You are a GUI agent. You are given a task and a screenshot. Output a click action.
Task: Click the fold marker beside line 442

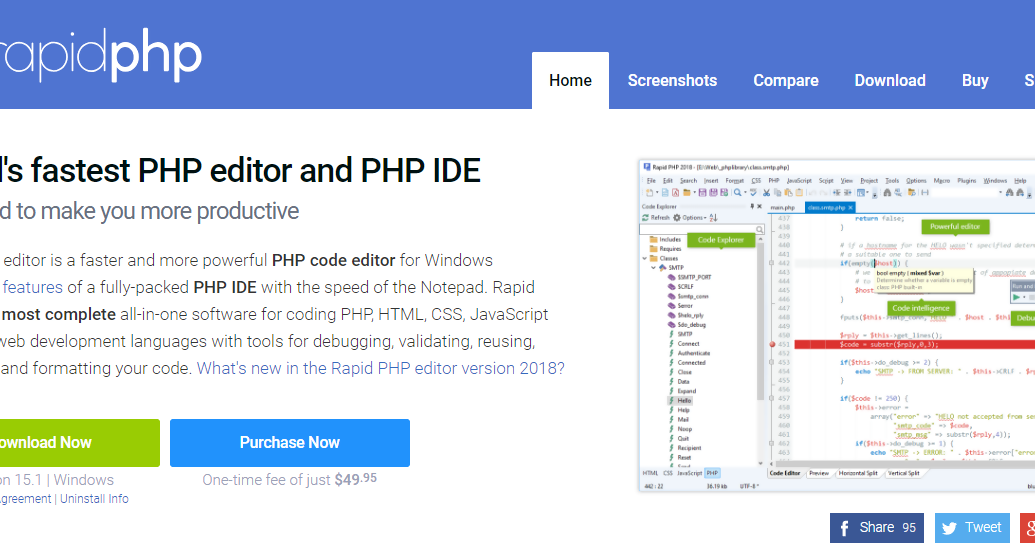[771, 263]
